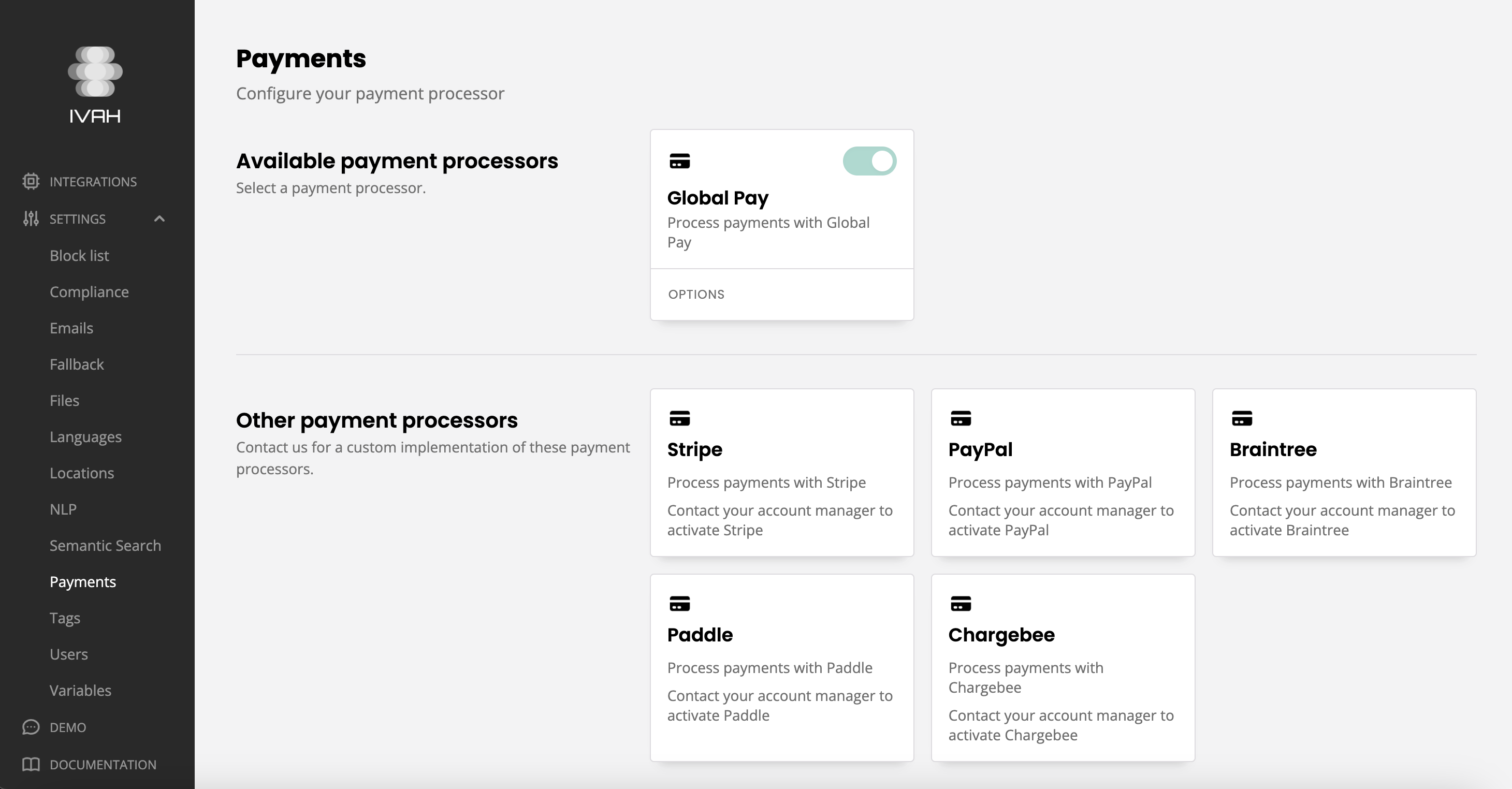Click the Demo chat bubble icon
Screen dimensions: 1512x789
pyautogui.click(x=31, y=727)
